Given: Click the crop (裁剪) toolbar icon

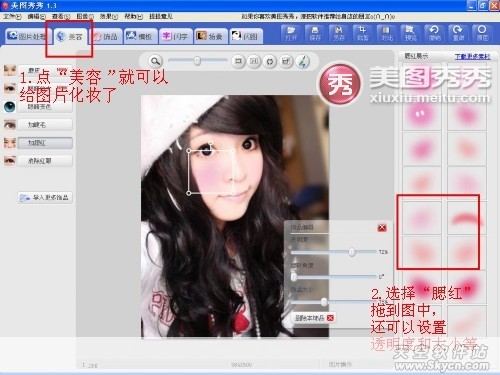Looking at the screenshot, I should [362, 33].
